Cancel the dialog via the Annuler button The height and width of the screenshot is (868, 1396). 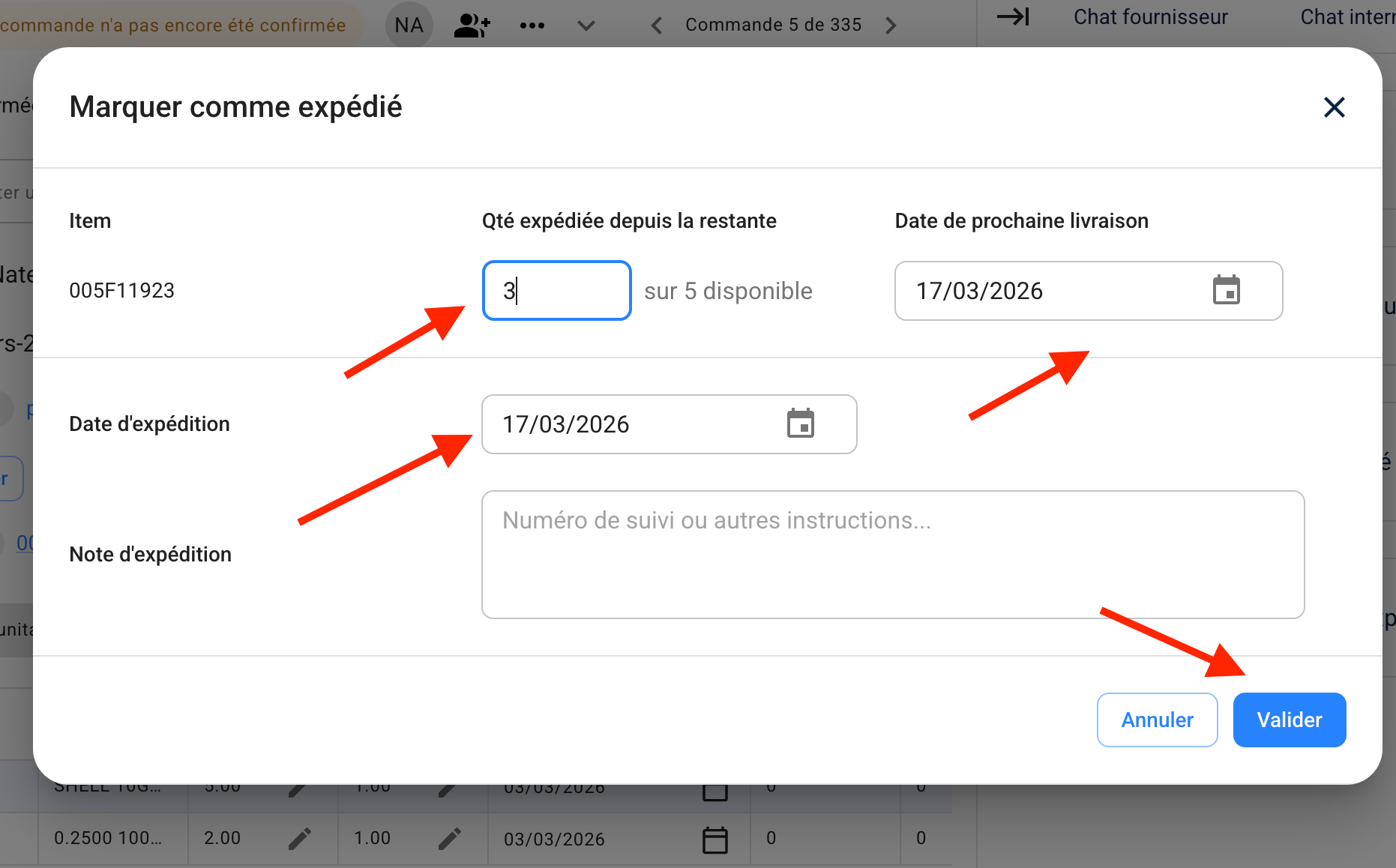click(1157, 720)
